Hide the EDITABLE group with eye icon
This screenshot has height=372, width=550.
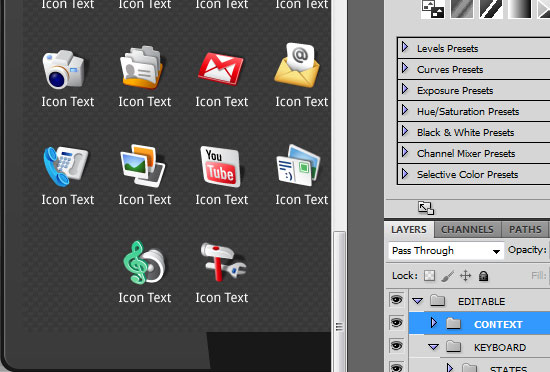click(397, 300)
